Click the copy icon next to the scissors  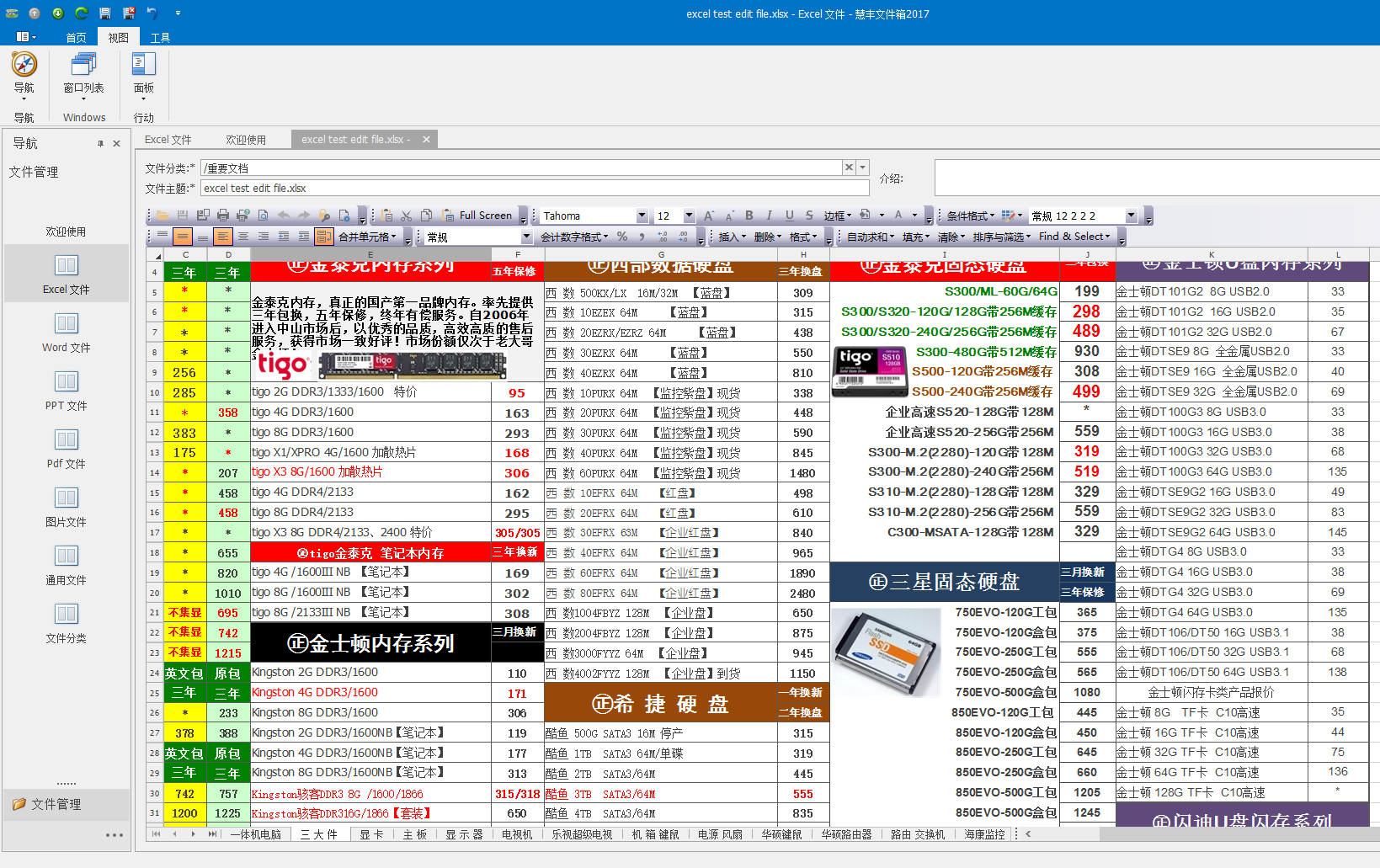coord(426,216)
